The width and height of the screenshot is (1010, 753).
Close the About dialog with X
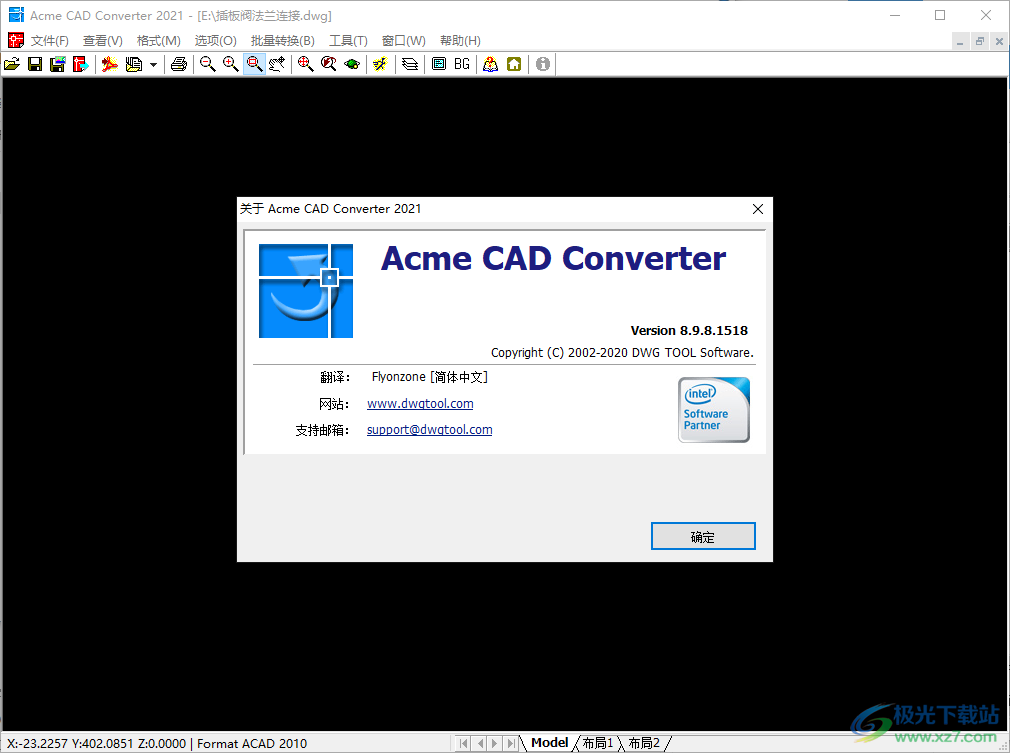[758, 209]
